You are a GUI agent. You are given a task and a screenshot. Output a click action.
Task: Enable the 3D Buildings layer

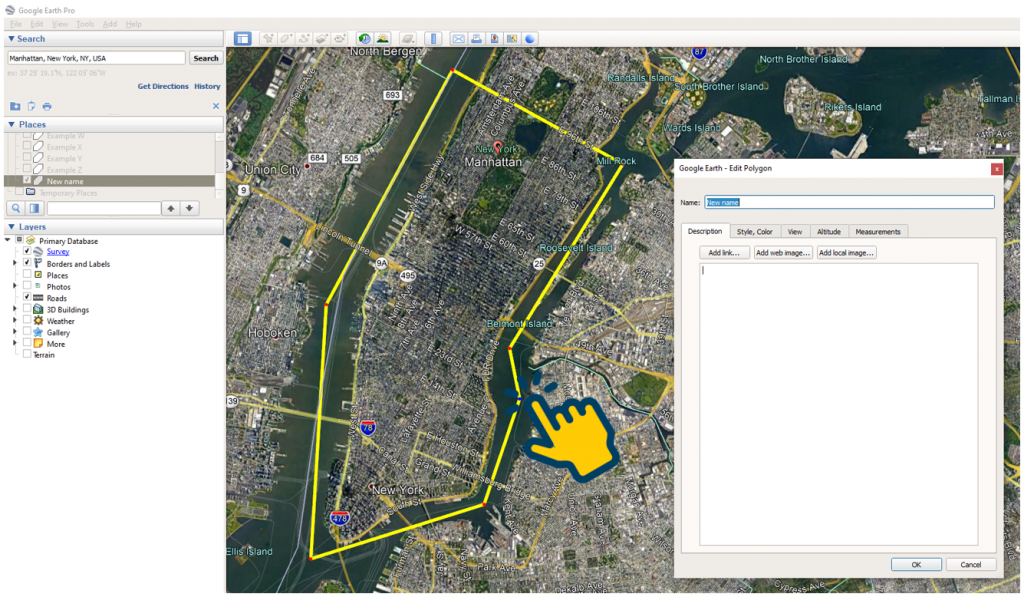pyautogui.click(x=26, y=310)
